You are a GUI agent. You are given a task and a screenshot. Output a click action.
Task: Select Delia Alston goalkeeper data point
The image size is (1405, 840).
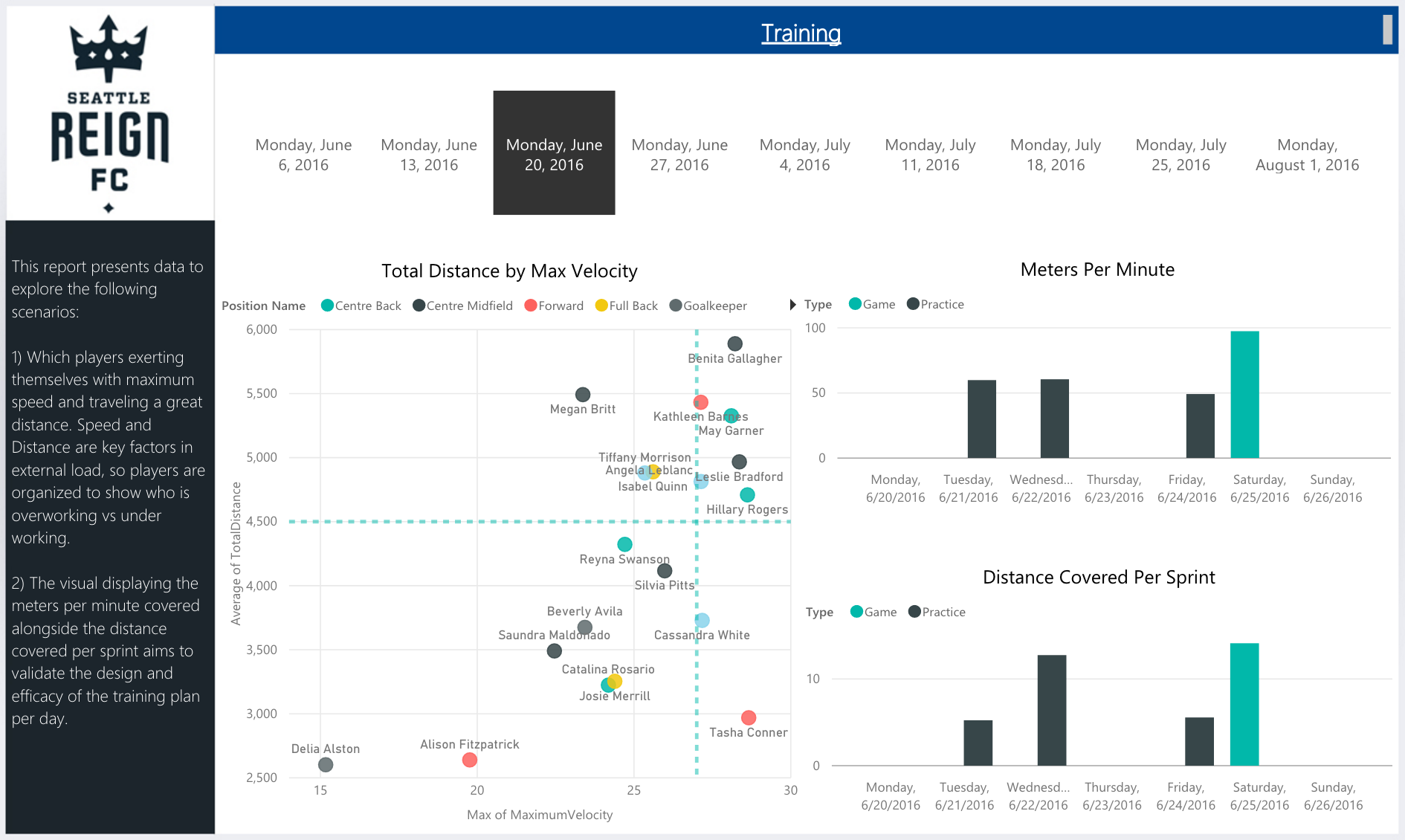pyautogui.click(x=326, y=765)
